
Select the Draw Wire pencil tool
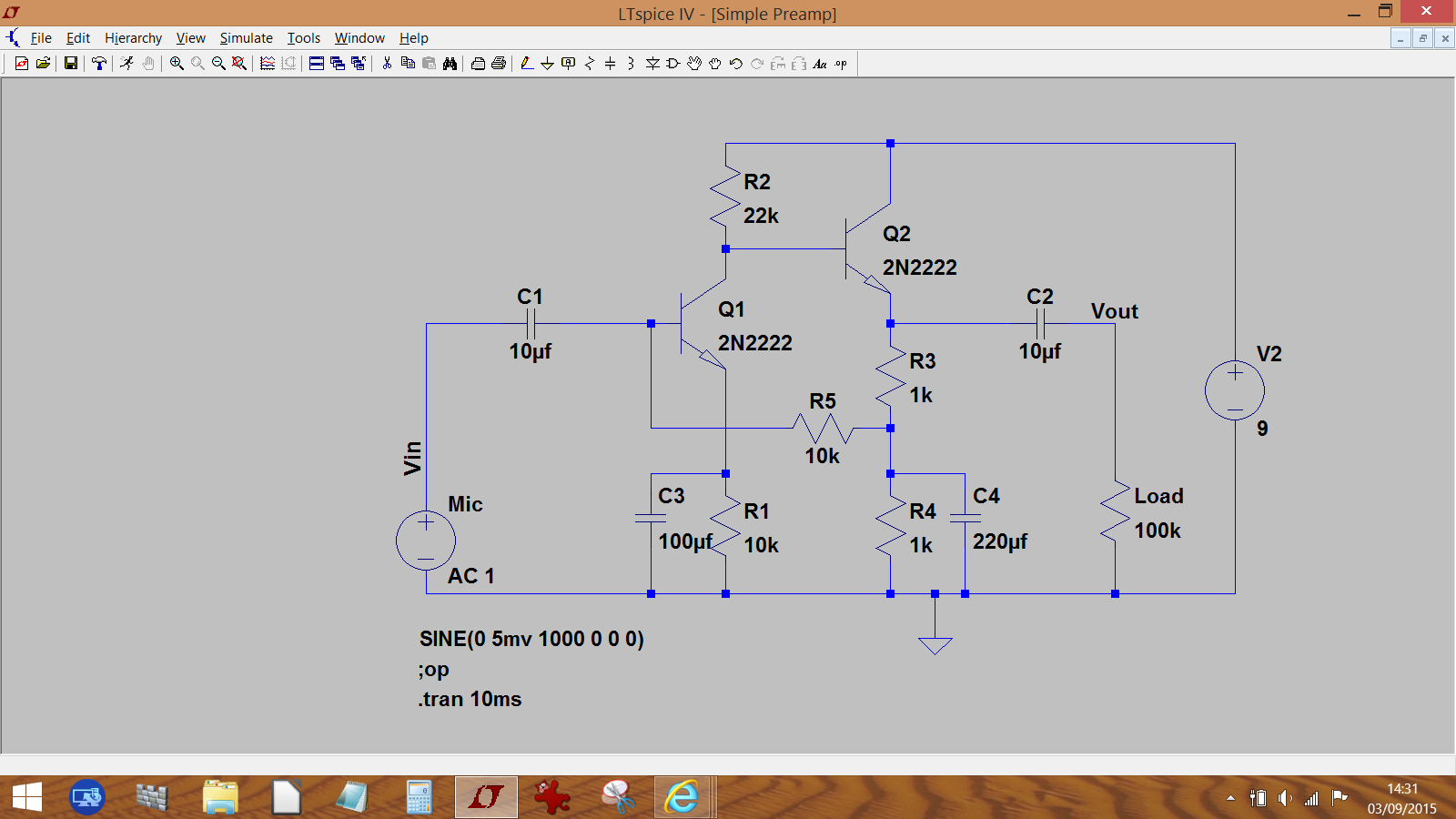coord(526,64)
